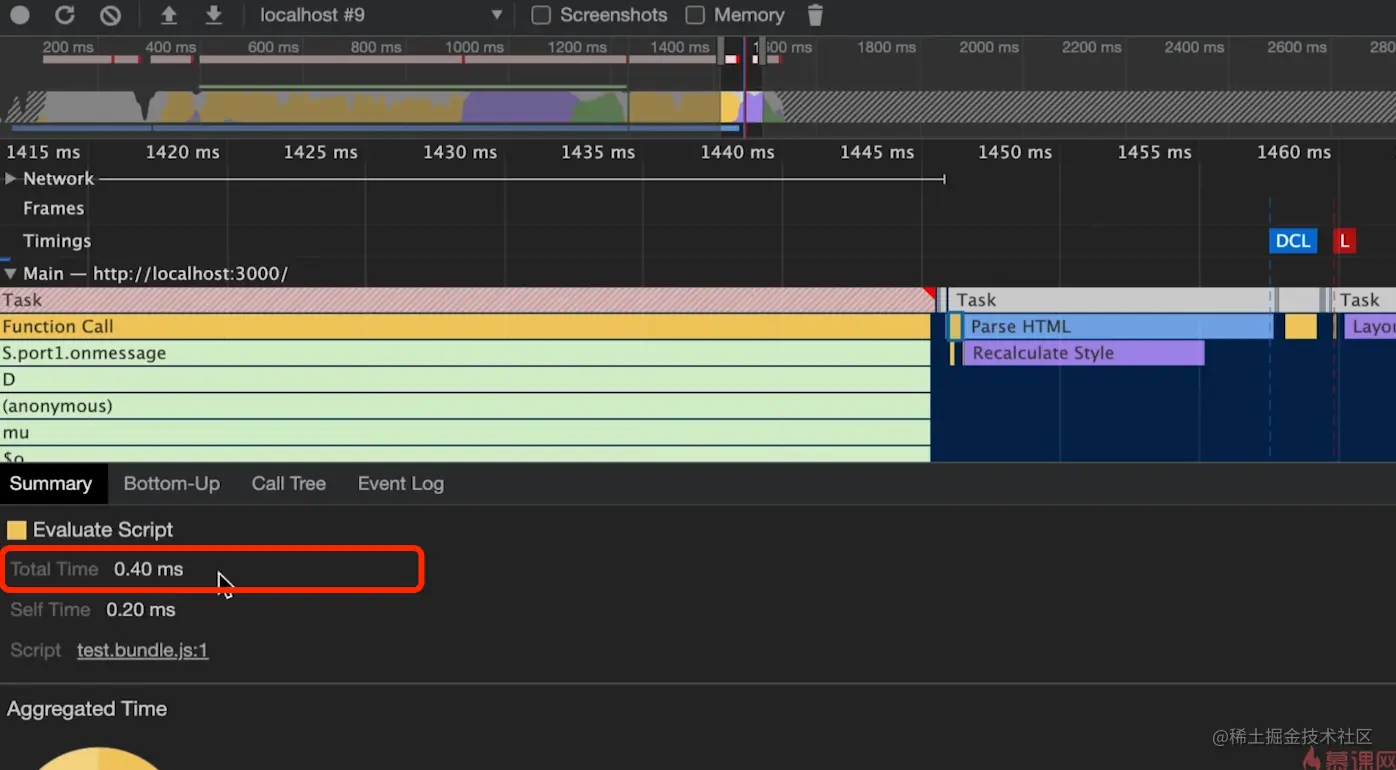Select the D function flame entry
1396x770 pixels.
tap(465, 380)
